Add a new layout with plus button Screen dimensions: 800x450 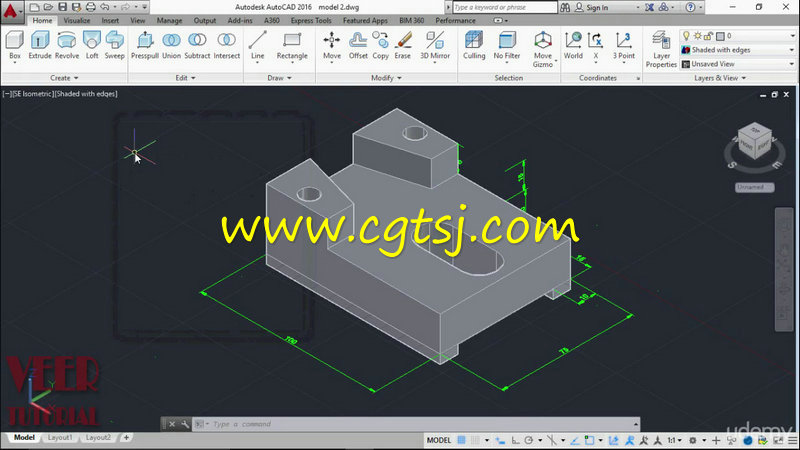pyautogui.click(x=126, y=437)
